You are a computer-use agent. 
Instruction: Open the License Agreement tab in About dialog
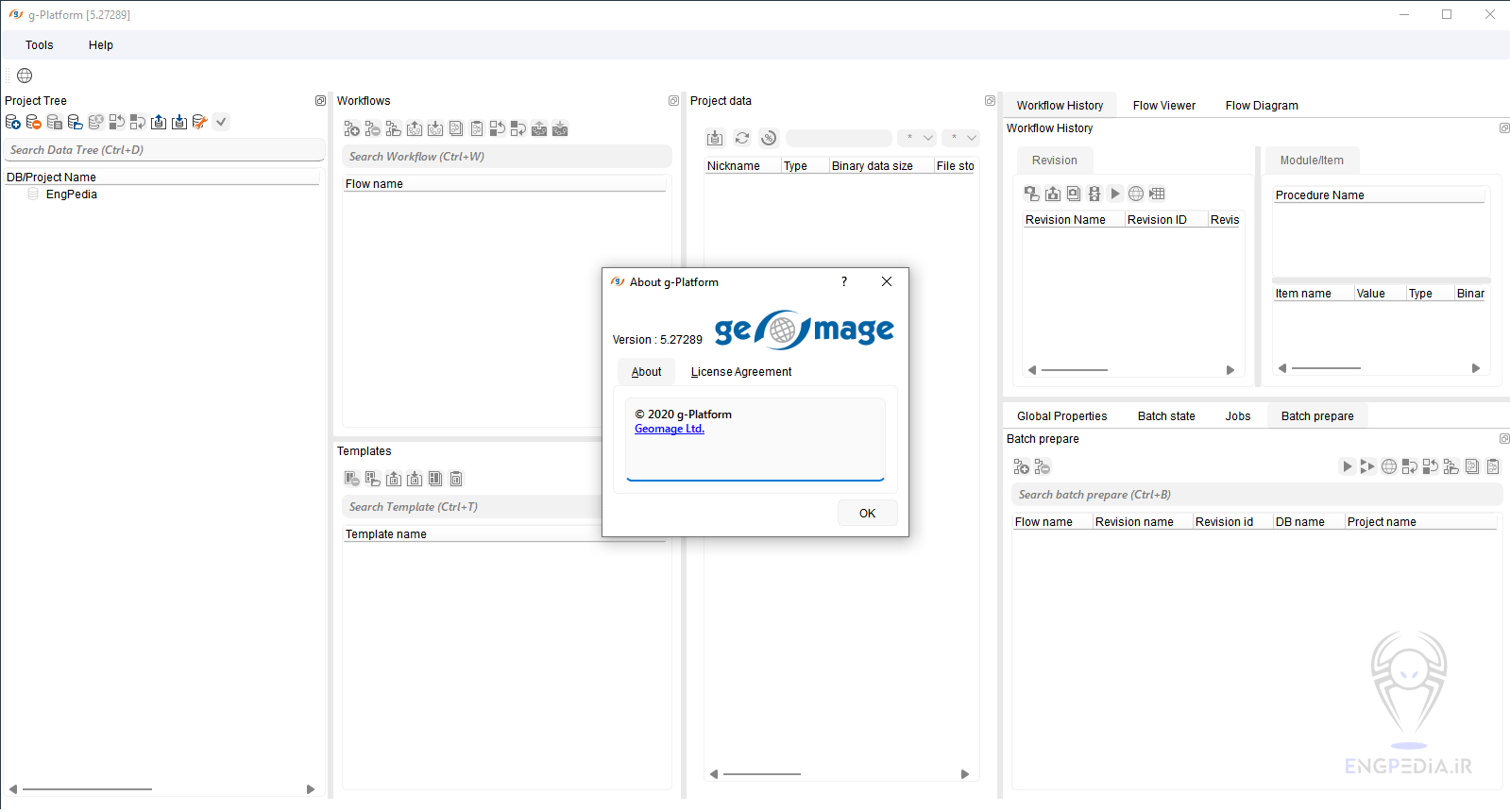[x=740, y=372]
